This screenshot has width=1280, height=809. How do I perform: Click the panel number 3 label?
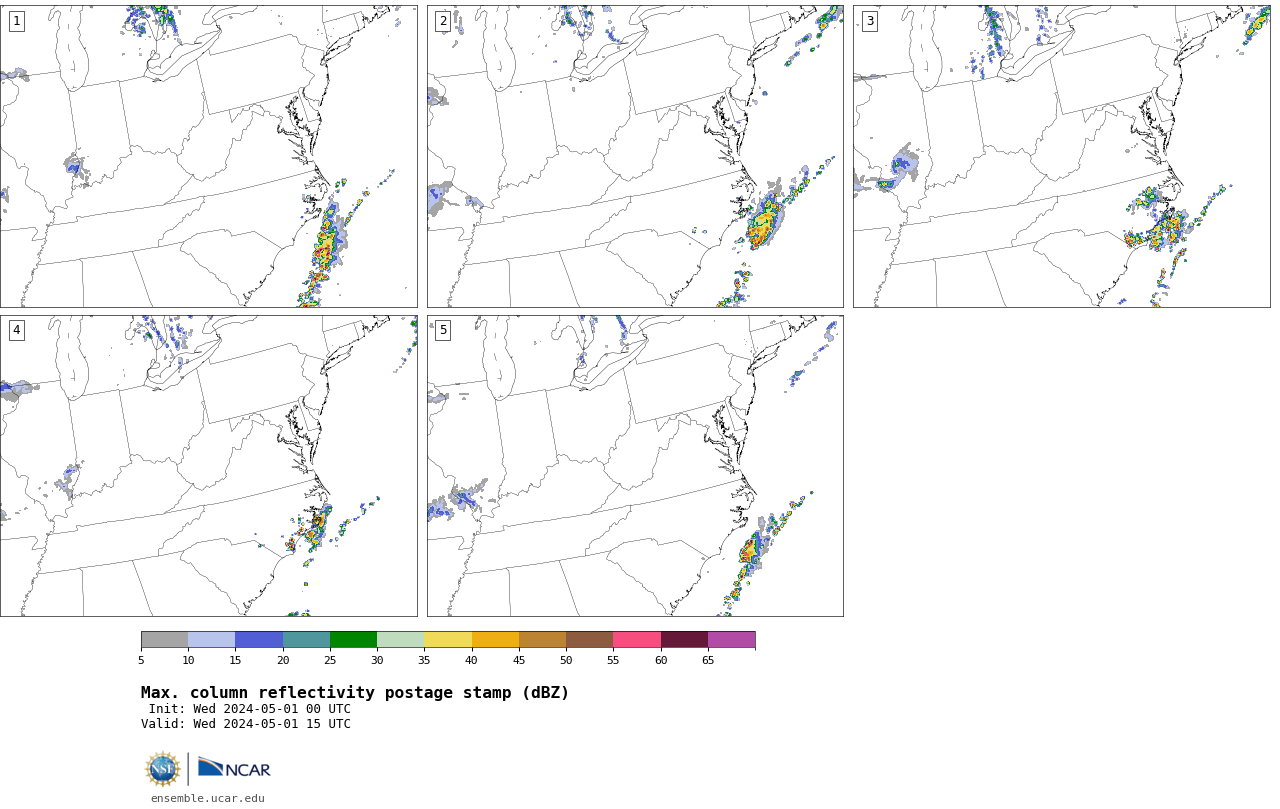(x=870, y=21)
